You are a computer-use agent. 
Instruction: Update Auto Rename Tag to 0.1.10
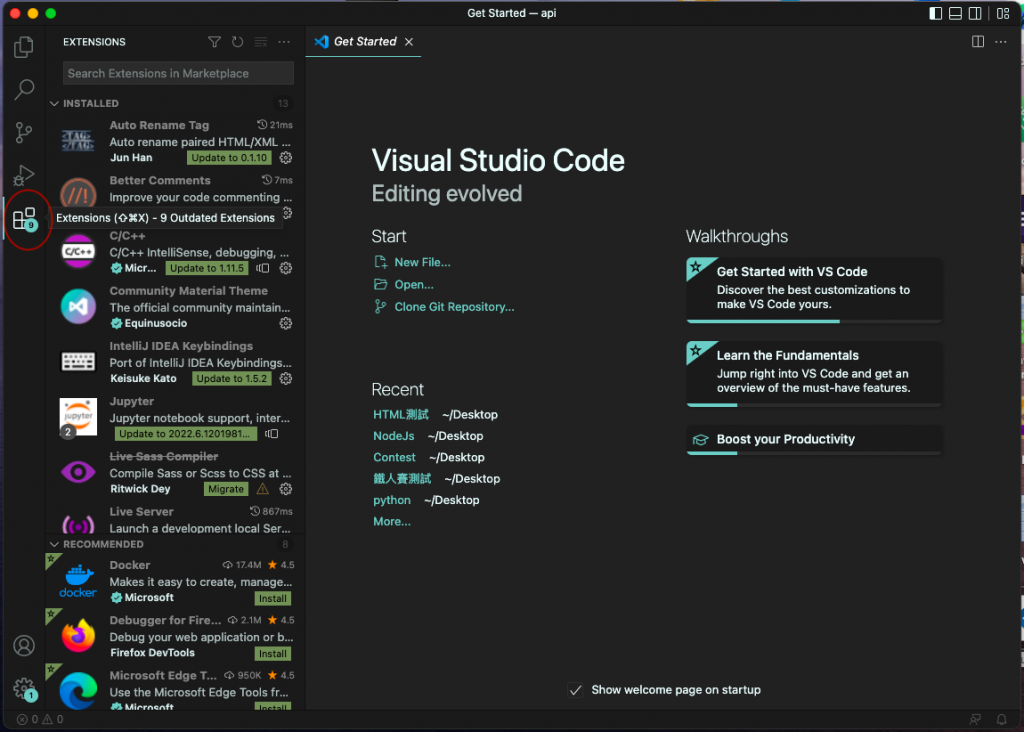(229, 158)
